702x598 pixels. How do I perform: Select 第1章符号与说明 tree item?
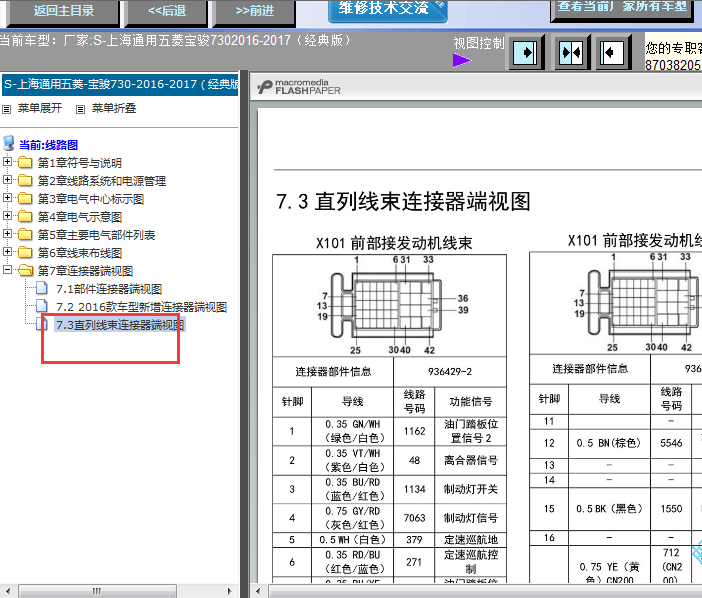coord(80,163)
